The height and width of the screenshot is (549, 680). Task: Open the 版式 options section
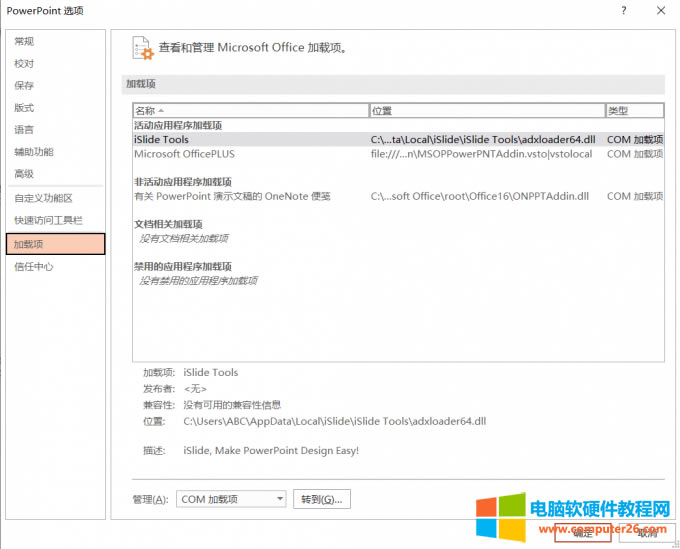pyautogui.click(x=24, y=108)
